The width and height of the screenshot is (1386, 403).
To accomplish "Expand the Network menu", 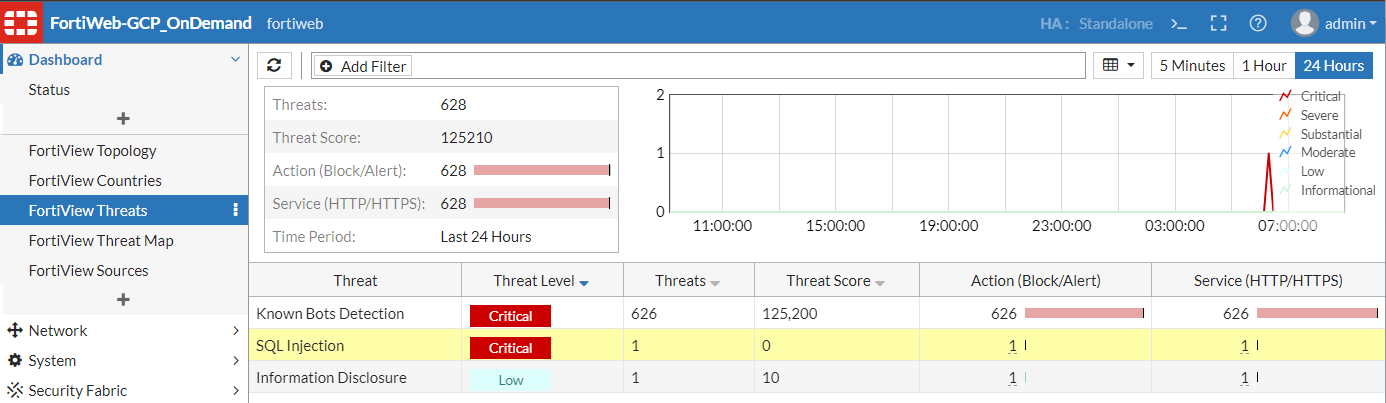I will (236, 331).
